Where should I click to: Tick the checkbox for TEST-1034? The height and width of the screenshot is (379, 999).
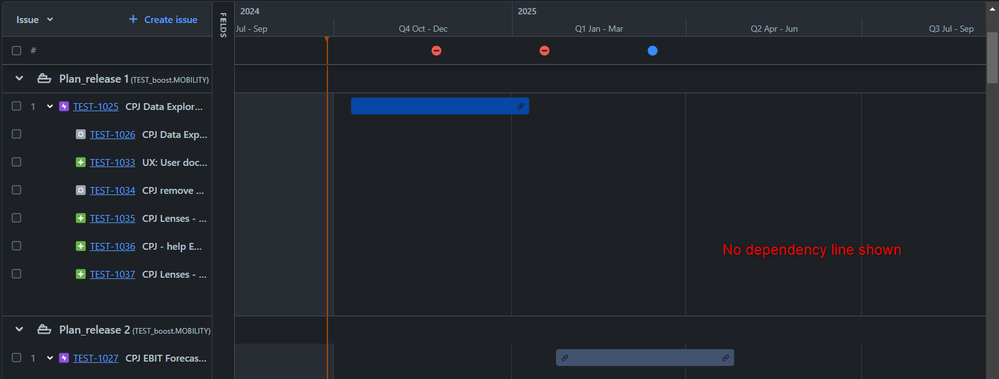click(x=17, y=190)
